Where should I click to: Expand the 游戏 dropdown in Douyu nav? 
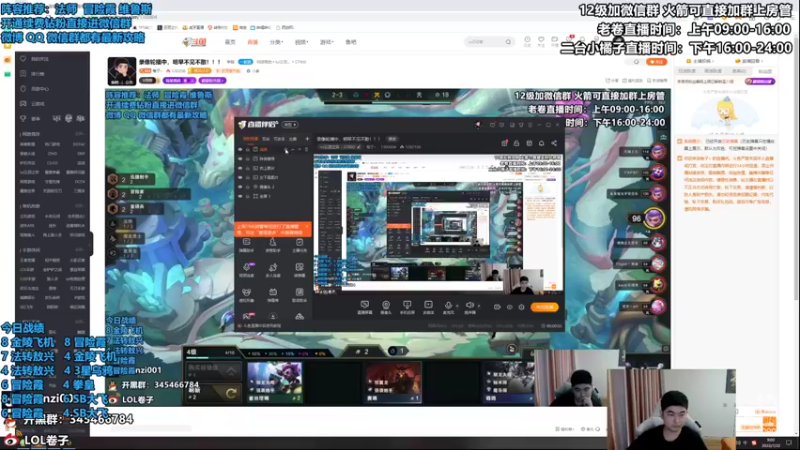pos(327,42)
